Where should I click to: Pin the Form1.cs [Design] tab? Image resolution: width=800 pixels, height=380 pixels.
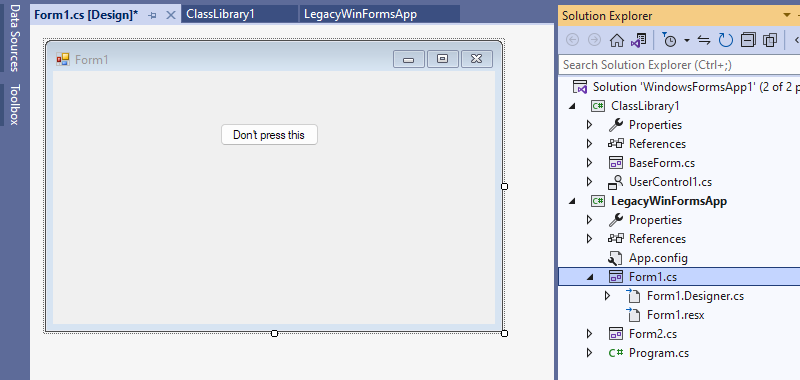pyautogui.click(x=152, y=15)
